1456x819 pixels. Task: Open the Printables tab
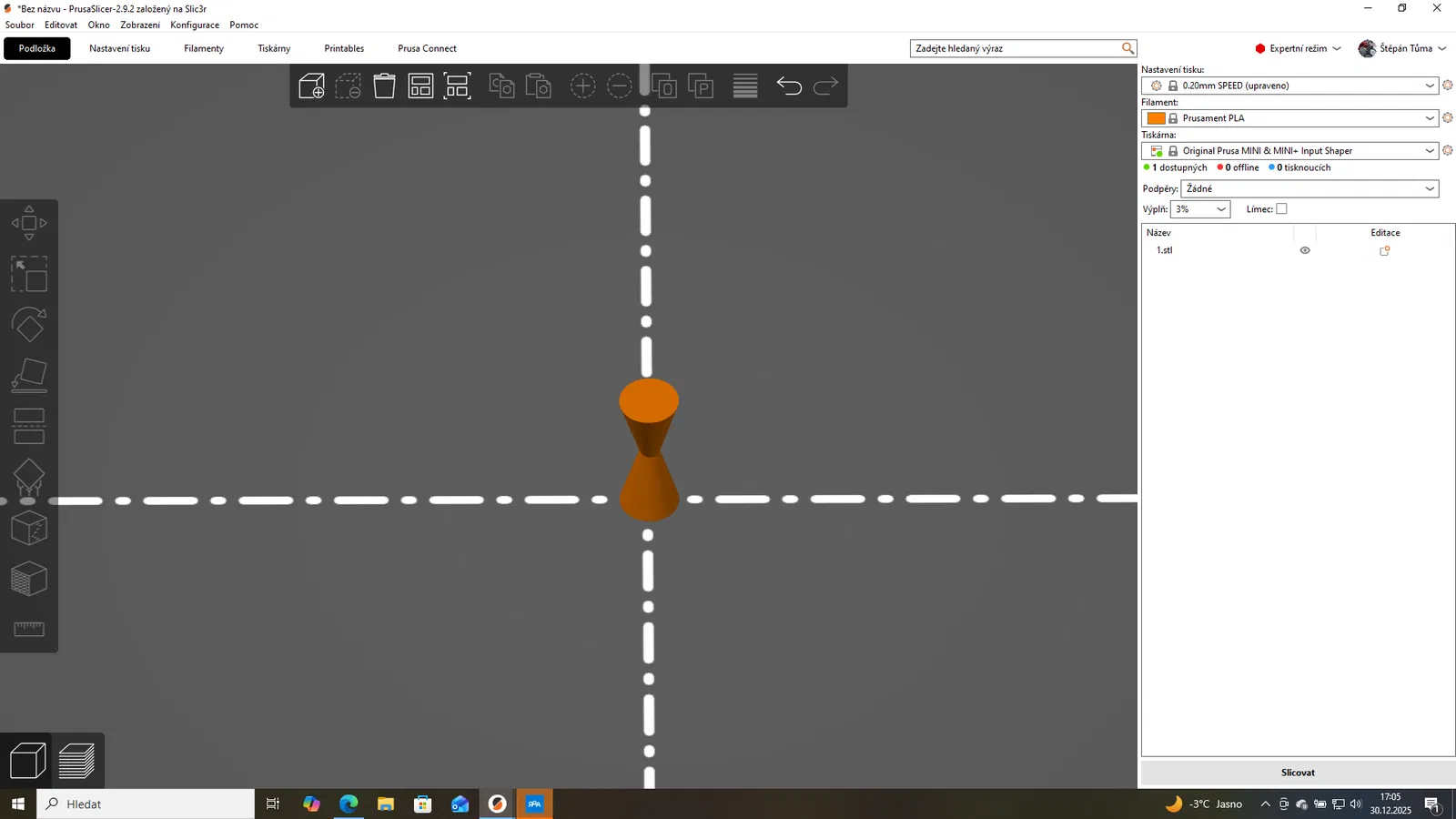click(x=344, y=49)
